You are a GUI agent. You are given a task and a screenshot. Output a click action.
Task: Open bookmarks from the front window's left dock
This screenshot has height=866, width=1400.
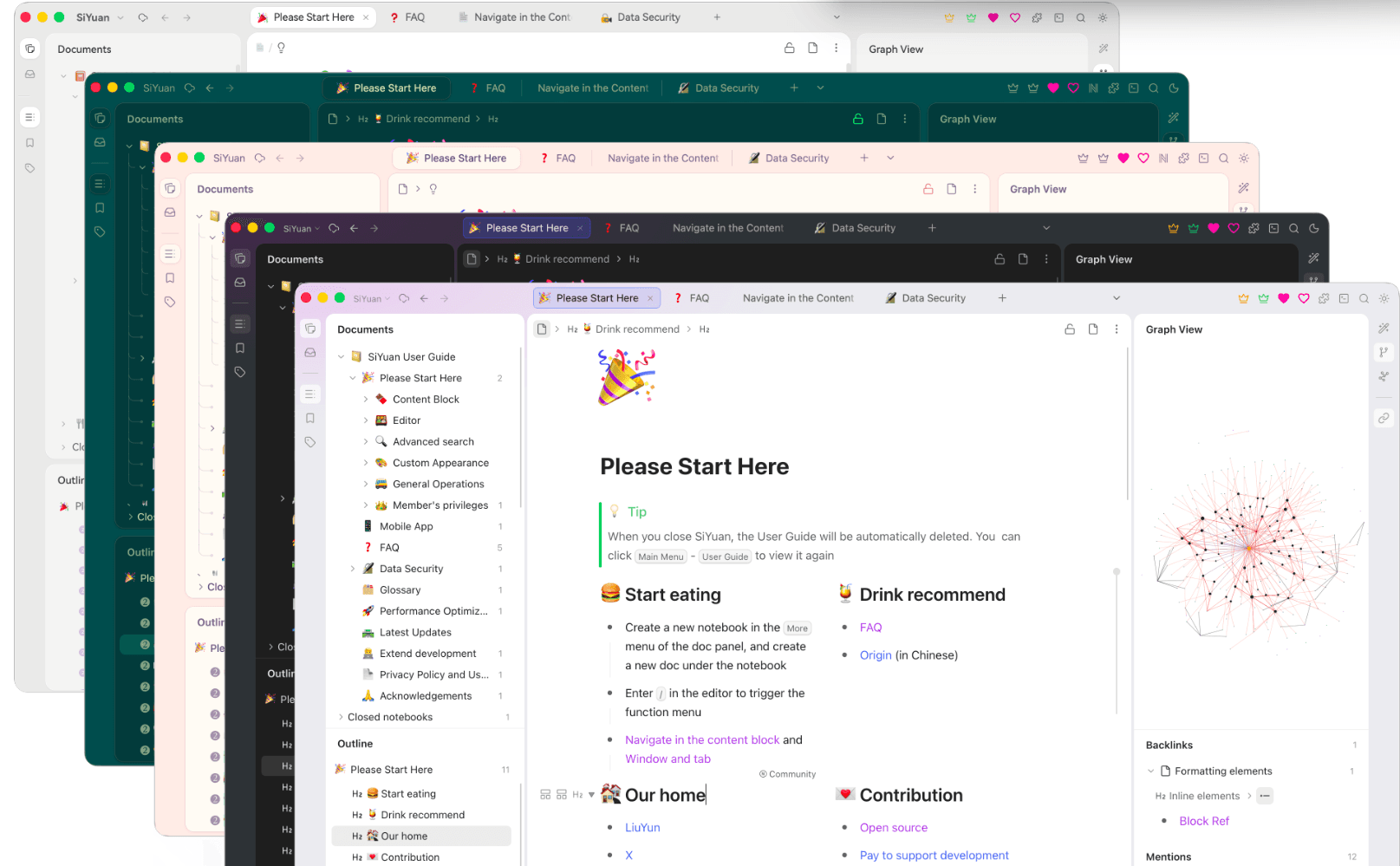pyautogui.click(x=310, y=418)
